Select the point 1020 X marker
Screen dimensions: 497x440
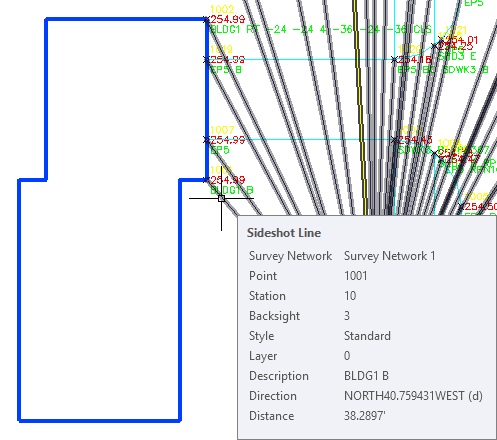point(394,60)
